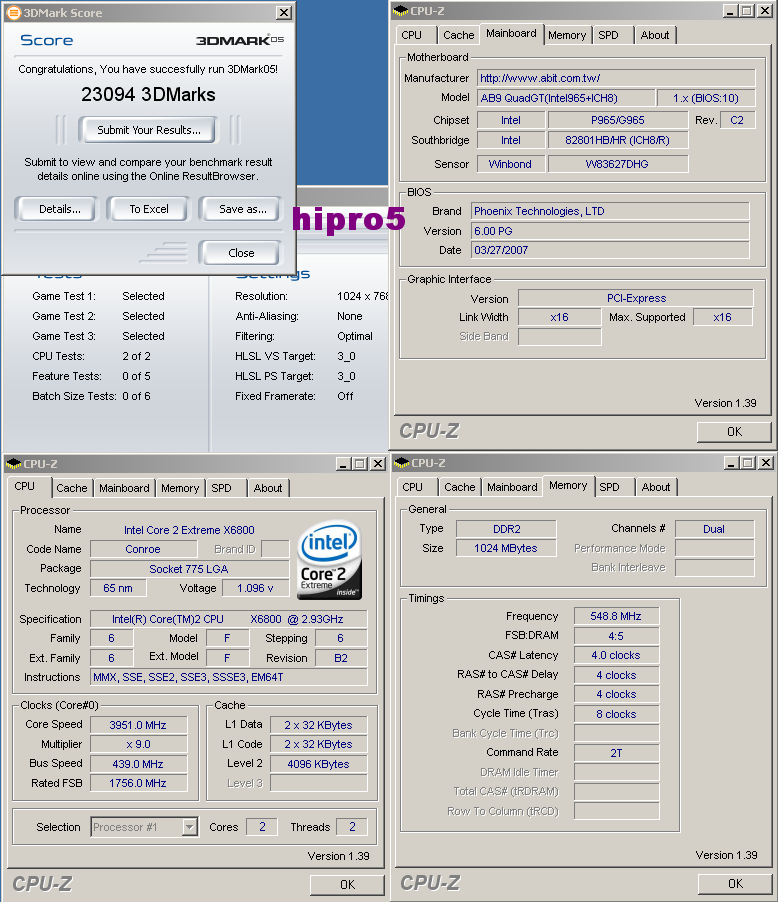Open Cache tab in the CPU window
778x902 pixels.
72,488
